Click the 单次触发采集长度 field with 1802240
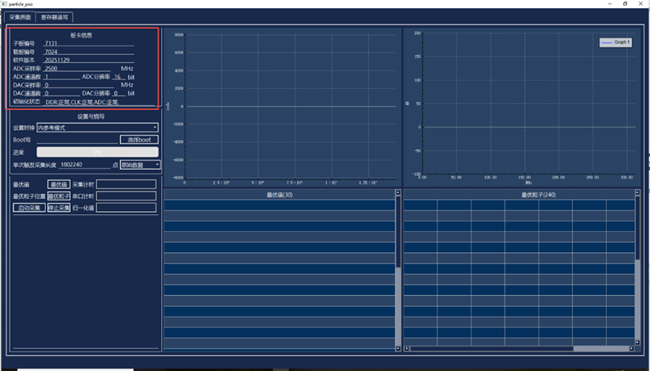The width and height of the screenshot is (650, 371). [x=85, y=165]
